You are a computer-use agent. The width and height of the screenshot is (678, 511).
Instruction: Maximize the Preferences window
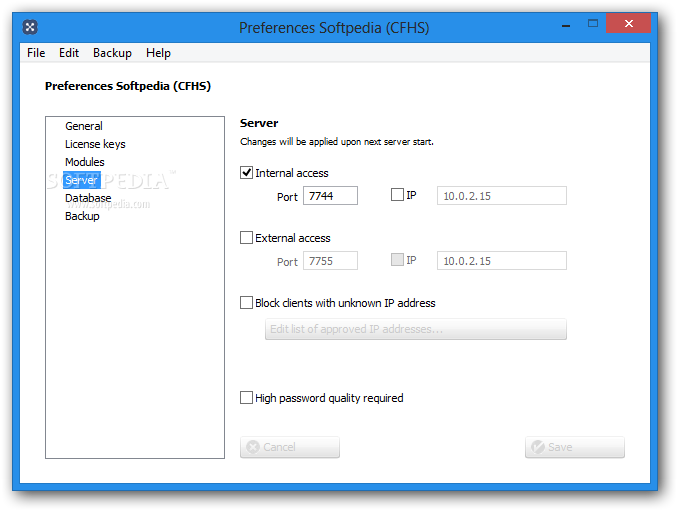[x=593, y=24]
